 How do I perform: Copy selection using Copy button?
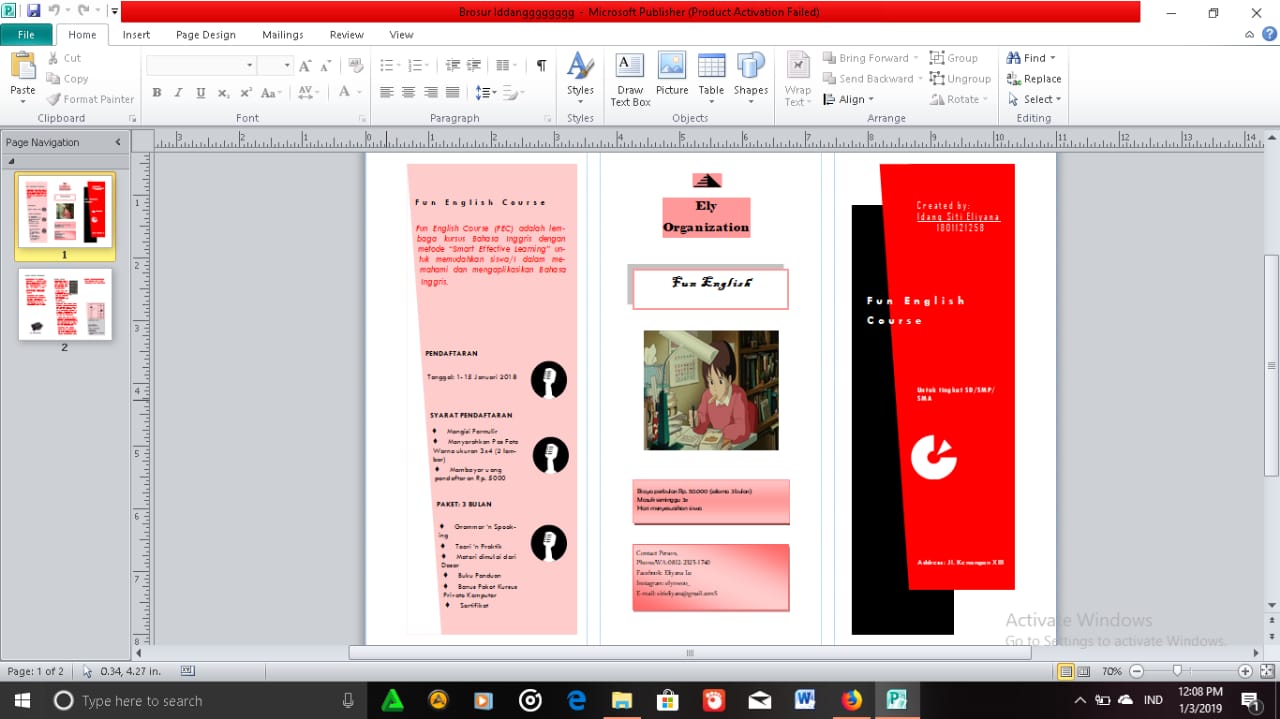[67, 79]
